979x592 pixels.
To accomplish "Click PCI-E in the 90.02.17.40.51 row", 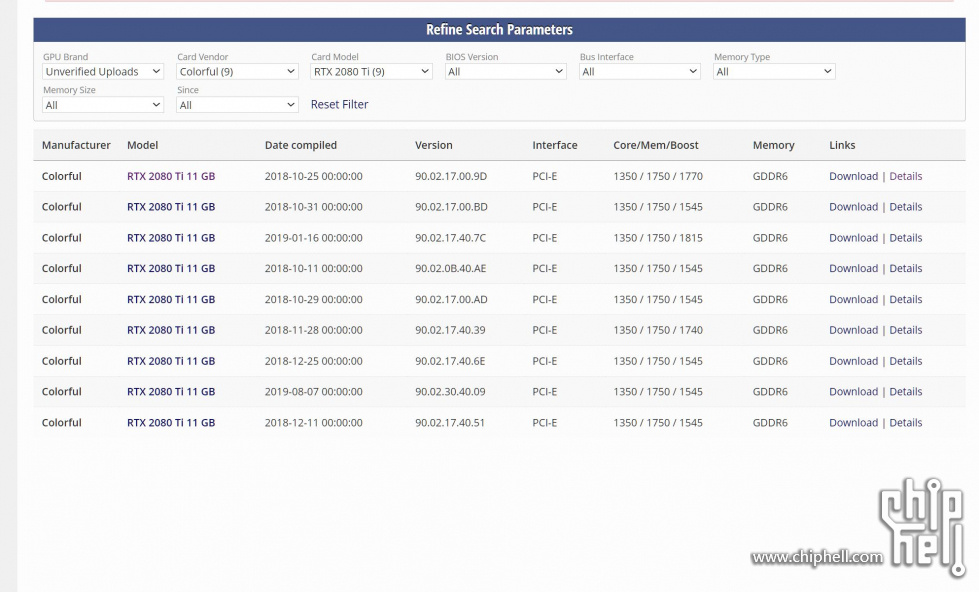I will [x=544, y=423].
